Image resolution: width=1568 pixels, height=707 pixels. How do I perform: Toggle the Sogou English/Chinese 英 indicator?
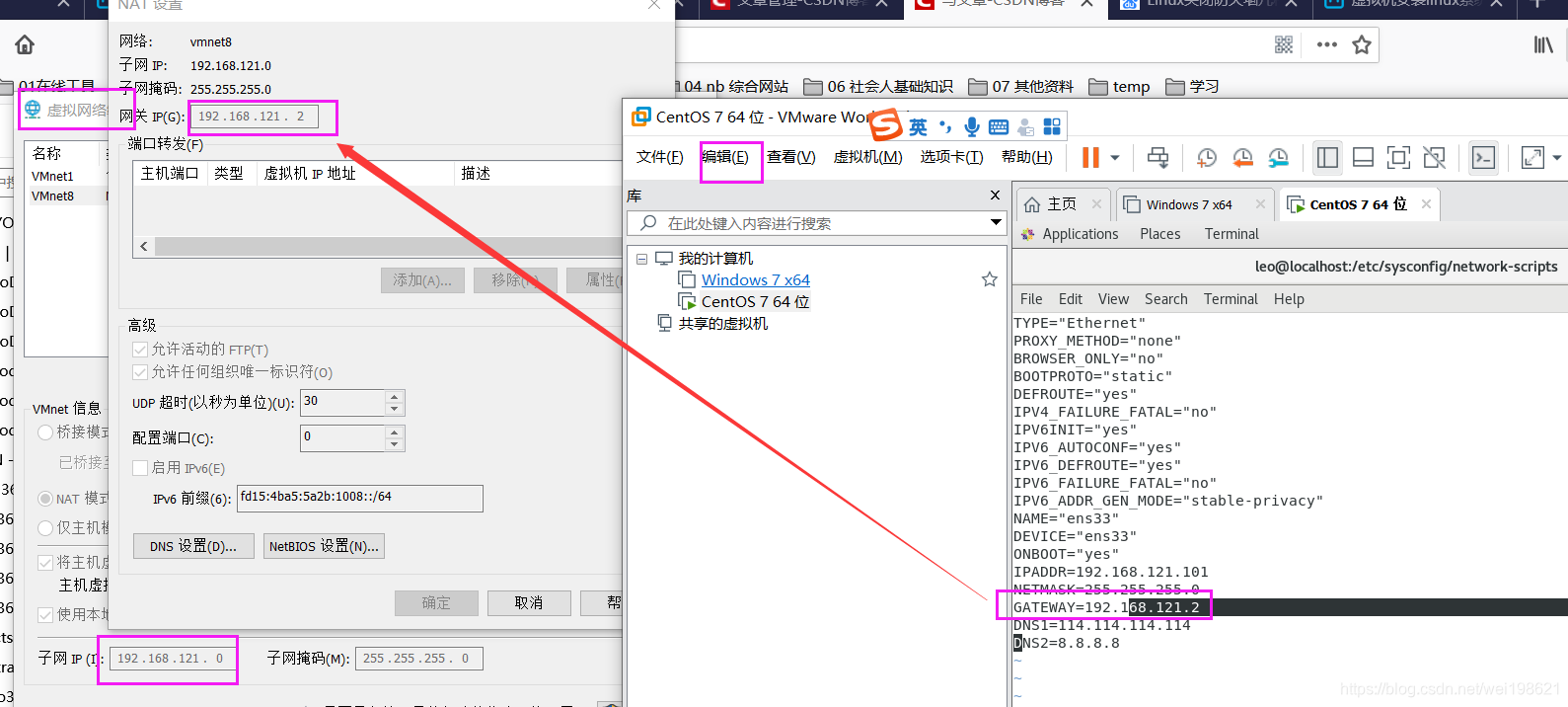coord(918,126)
